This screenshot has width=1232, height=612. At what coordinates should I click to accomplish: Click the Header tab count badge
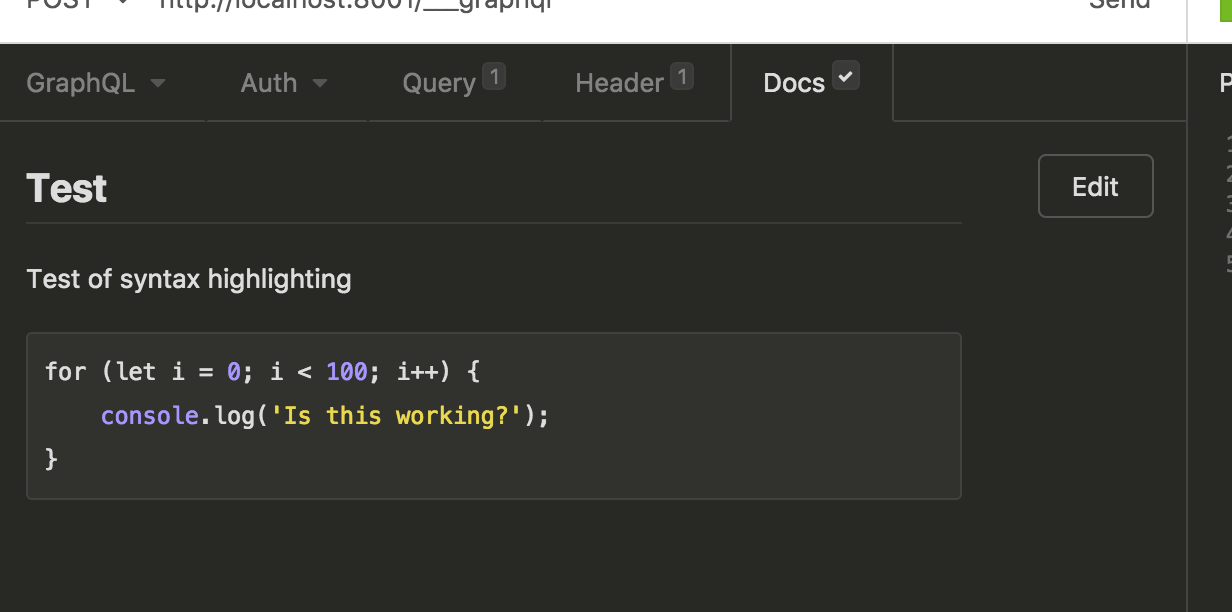pyautogui.click(x=682, y=76)
